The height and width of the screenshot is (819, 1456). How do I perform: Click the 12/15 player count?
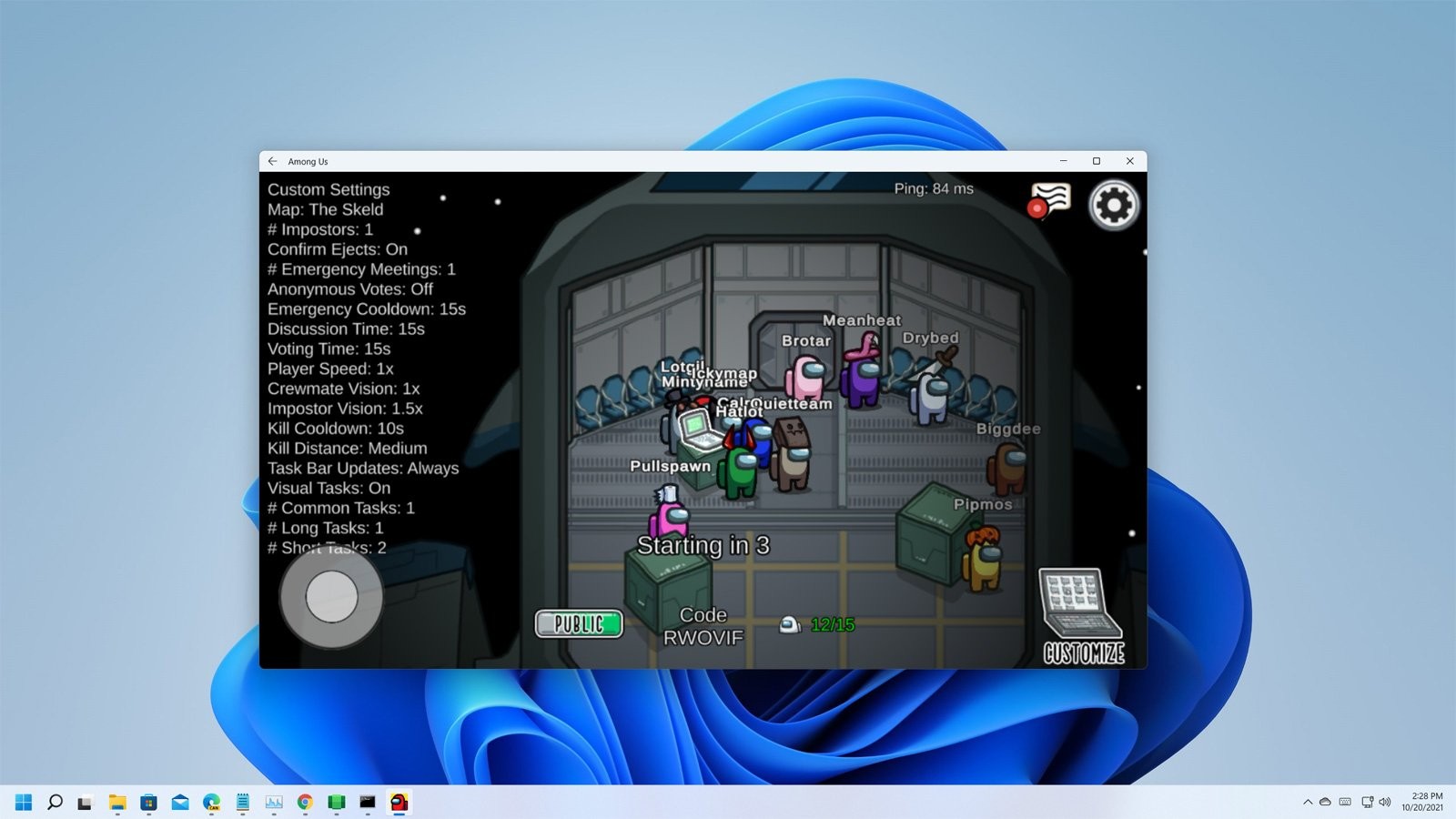[833, 625]
